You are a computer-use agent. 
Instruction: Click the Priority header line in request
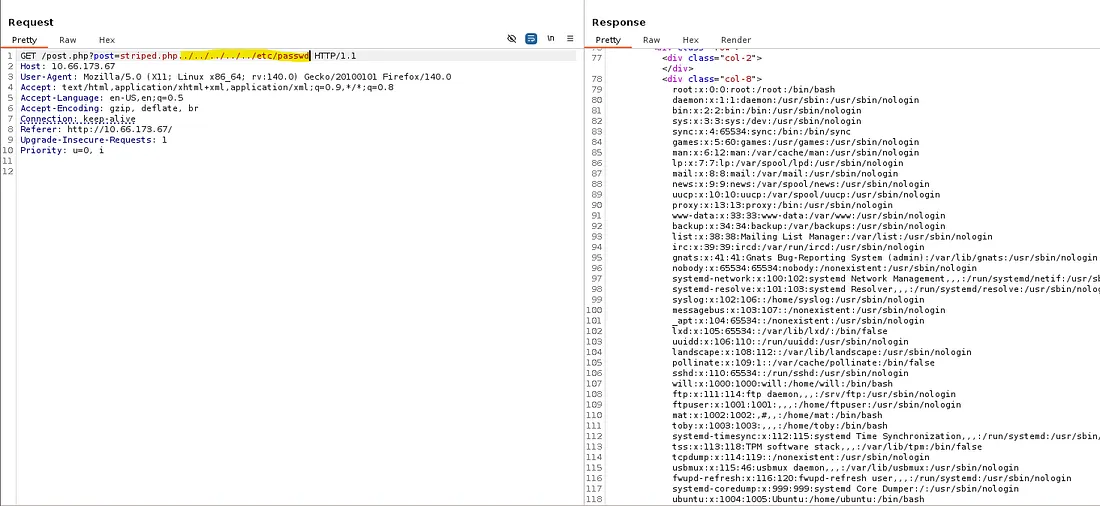tap(62, 151)
